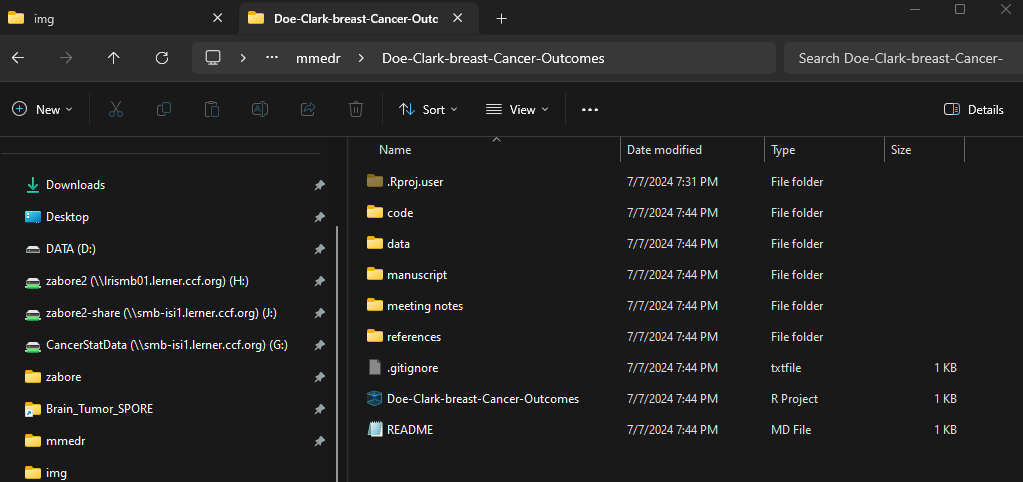Screen dimensions: 1023x482
Task: Click the txtfile type cell
Action: tap(786, 368)
